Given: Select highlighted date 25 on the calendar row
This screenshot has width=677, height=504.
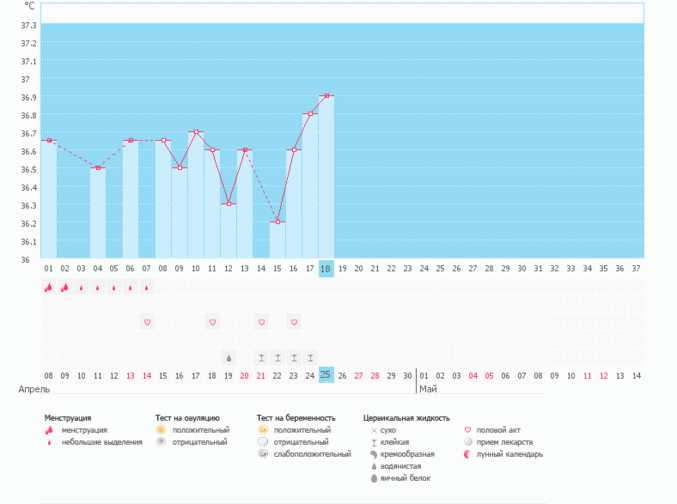Looking at the screenshot, I should click(326, 375).
